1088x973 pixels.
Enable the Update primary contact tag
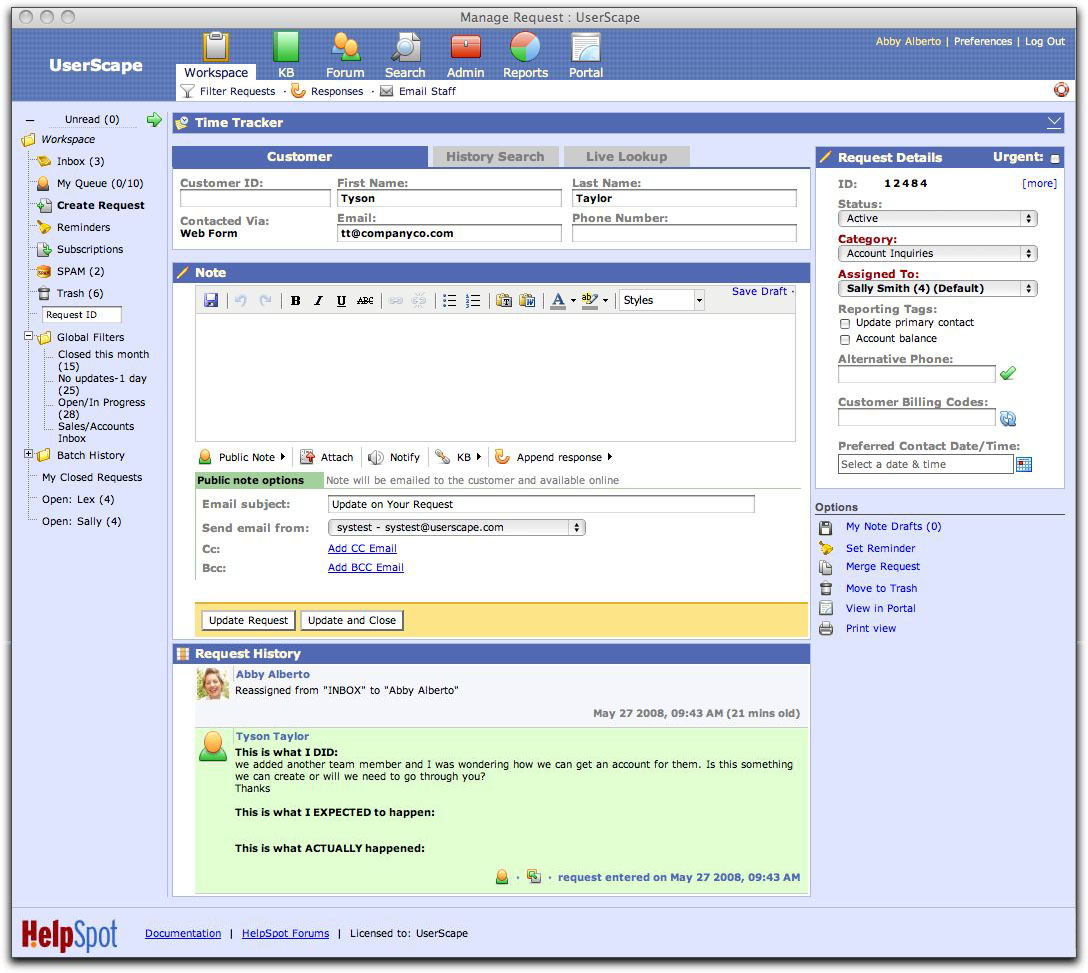coord(845,324)
